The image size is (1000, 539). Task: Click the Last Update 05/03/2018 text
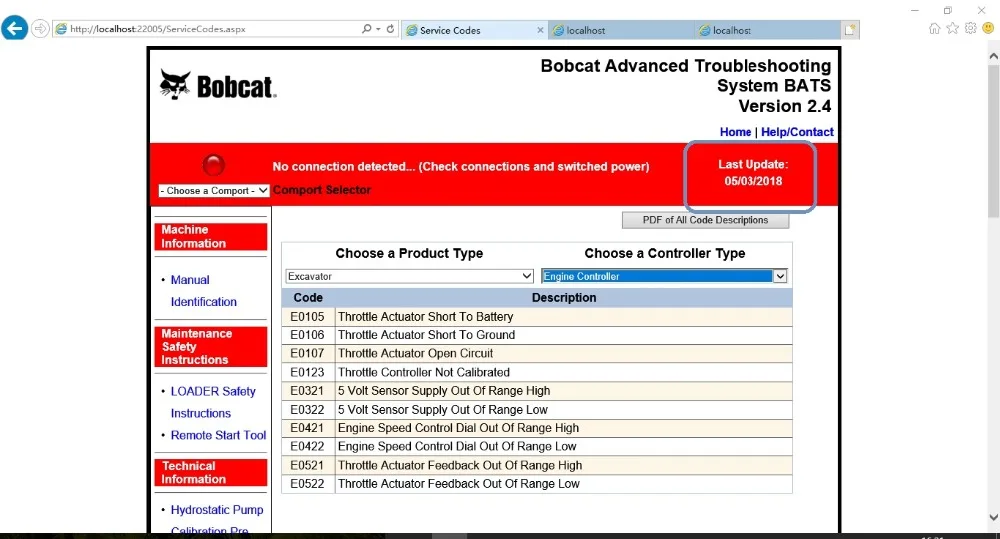coord(753,173)
